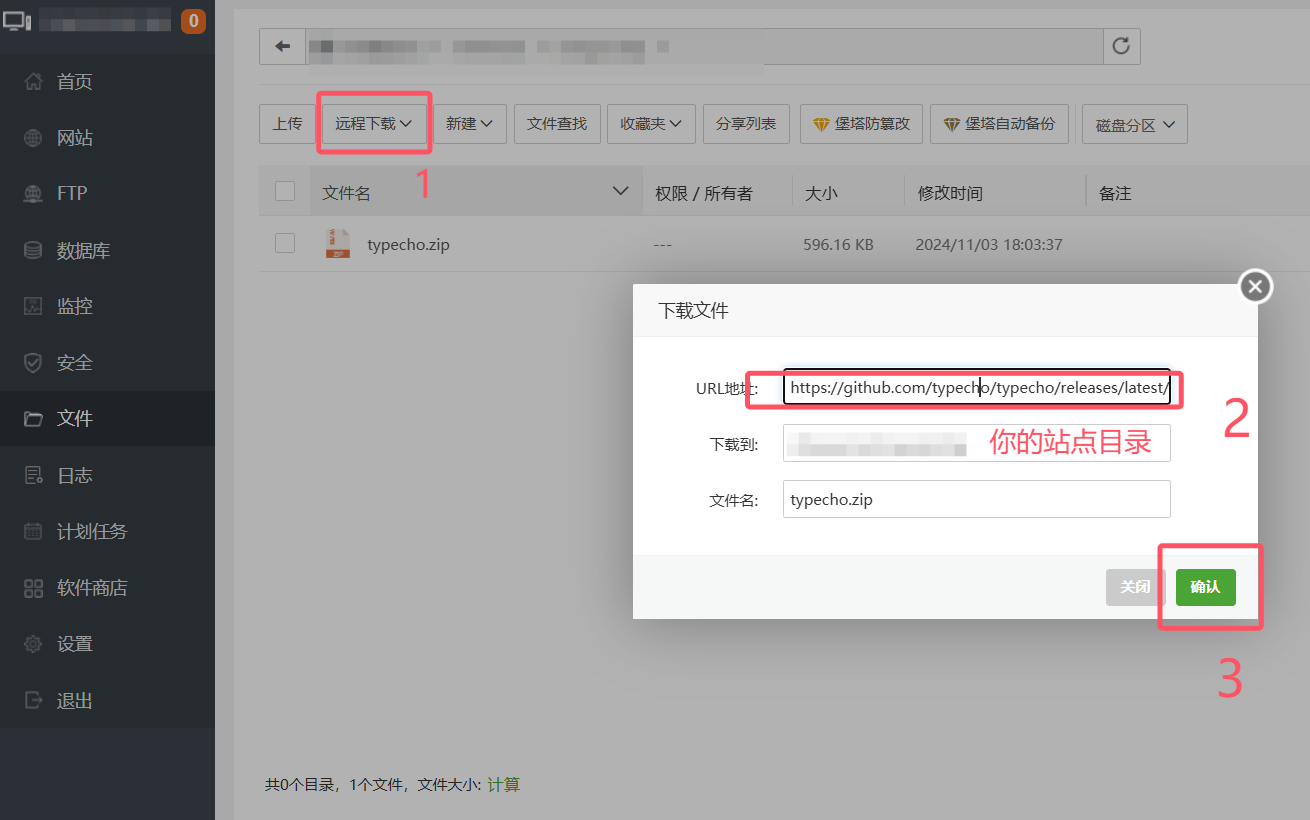Image resolution: width=1310 pixels, height=820 pixels.
Task: Click the log icon beside 日志
Action: 34,475
